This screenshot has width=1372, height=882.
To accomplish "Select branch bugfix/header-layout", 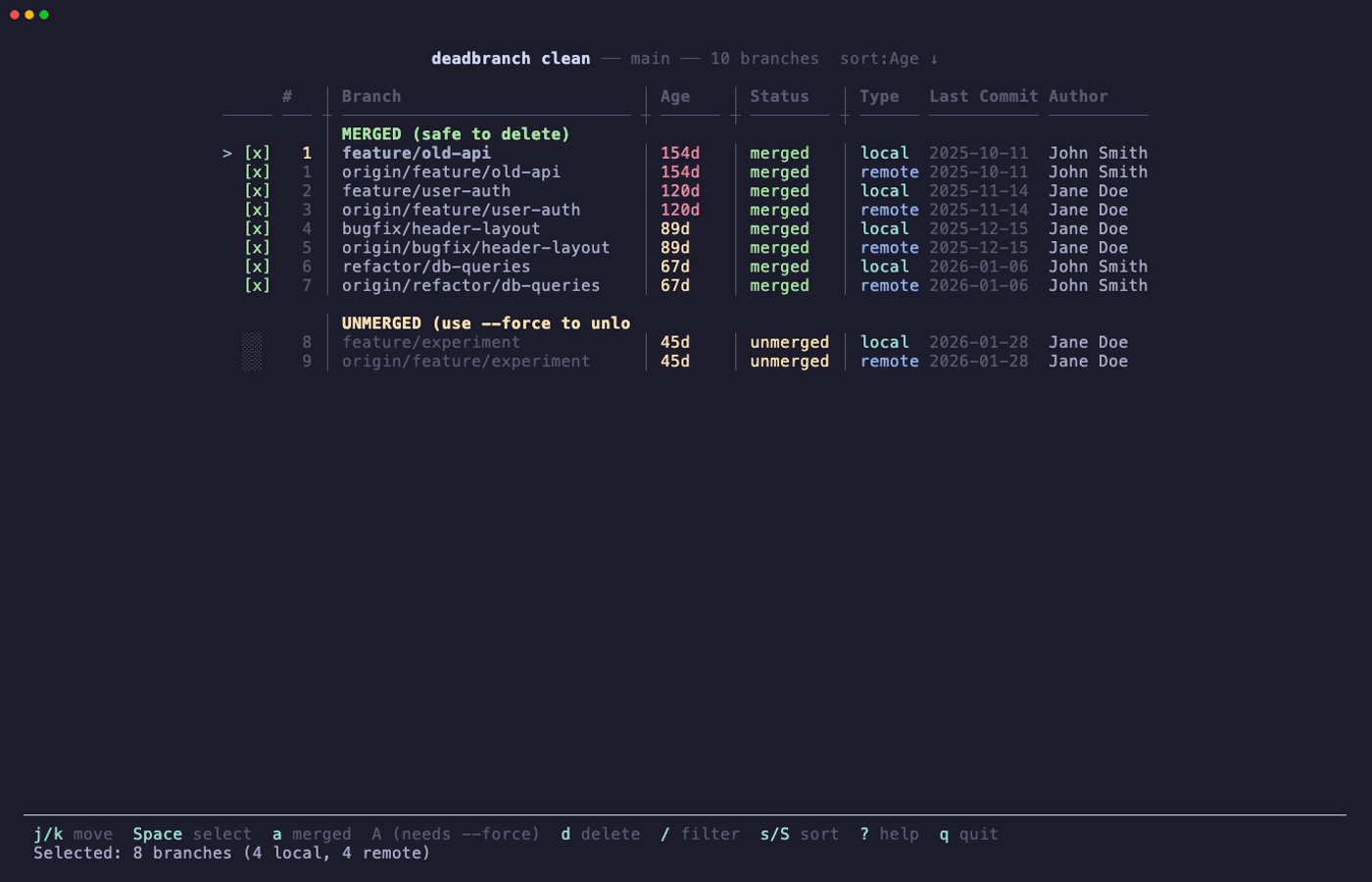I will (x=441, y=228).
